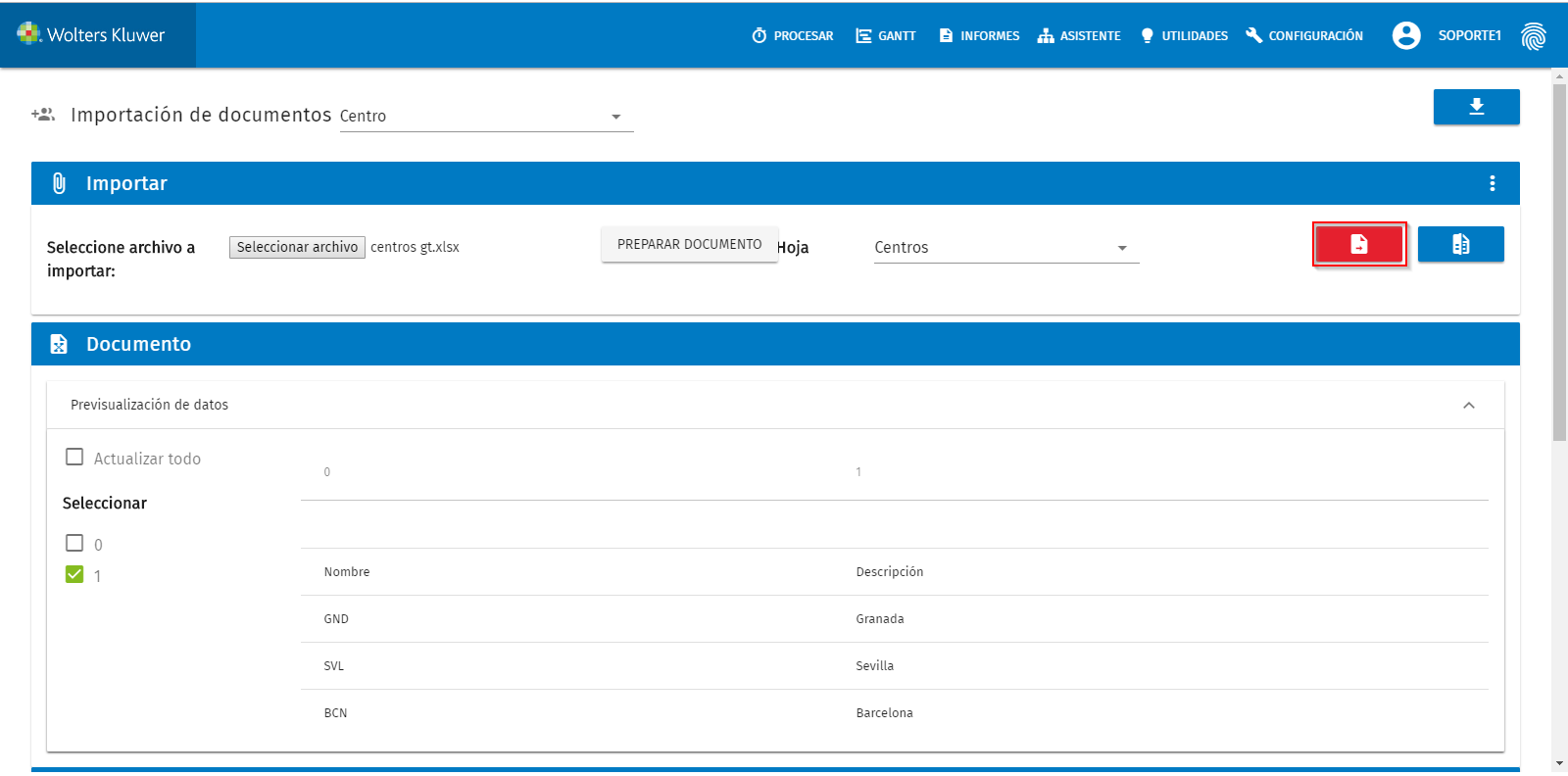This screenshot has height=776, width=1568.
Task: Click the SVL cell in the preview table
Action: pyautogui.click(x=334, y=666)
